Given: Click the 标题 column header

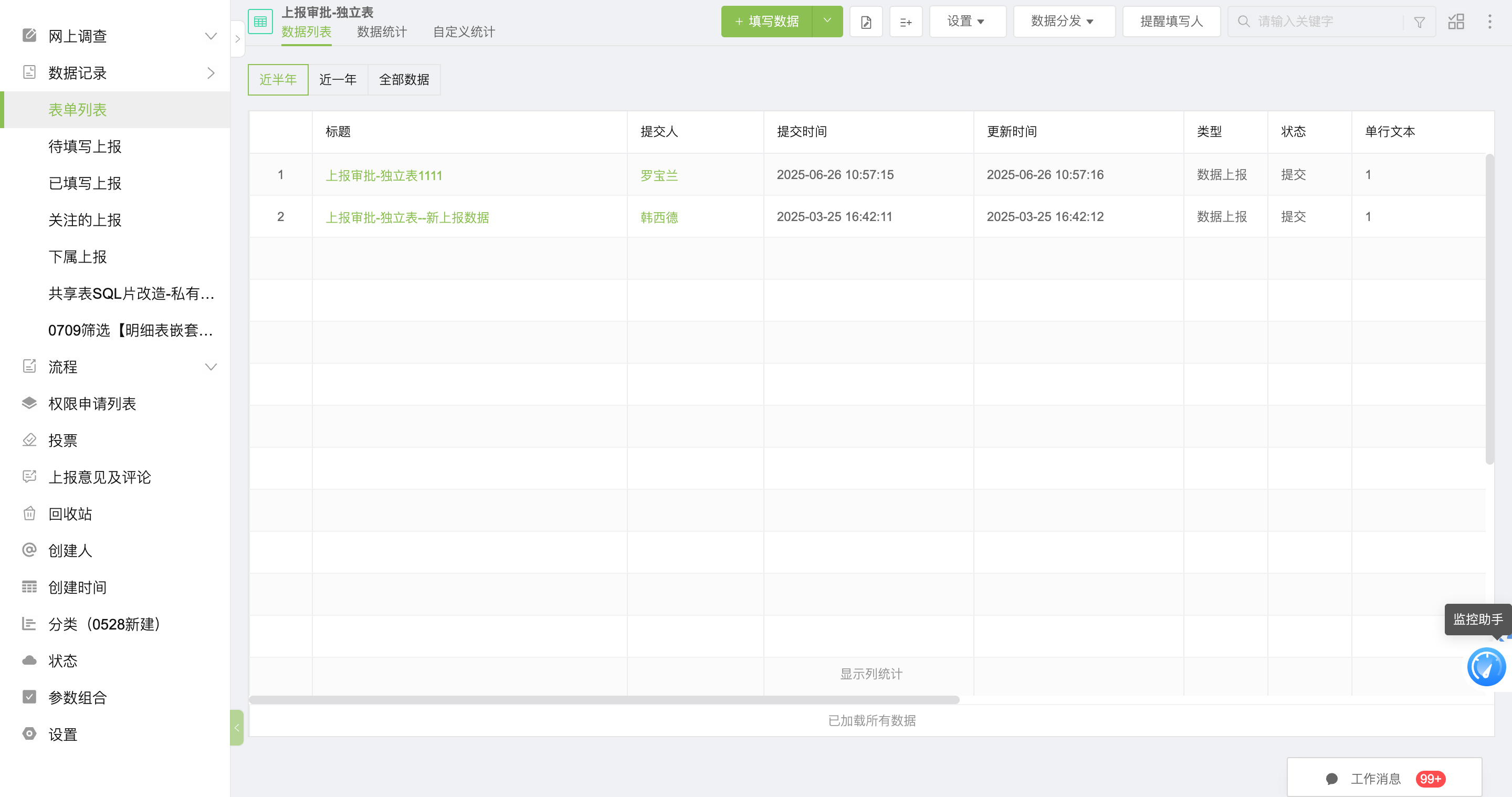Looking at the screenshot, I should [x=469, y=131].
